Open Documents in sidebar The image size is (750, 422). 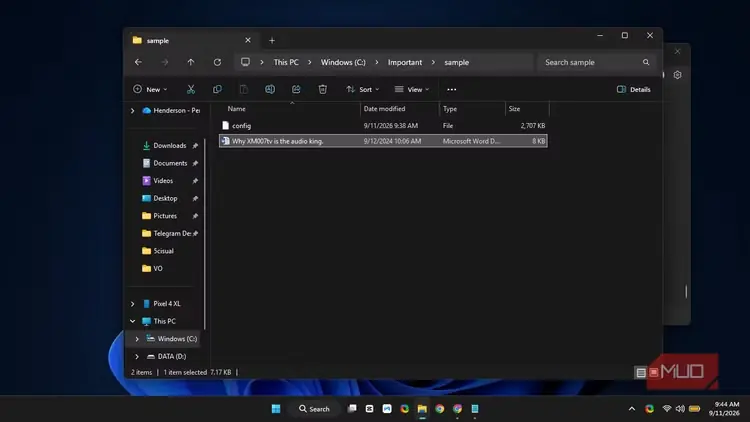(170, 163)
